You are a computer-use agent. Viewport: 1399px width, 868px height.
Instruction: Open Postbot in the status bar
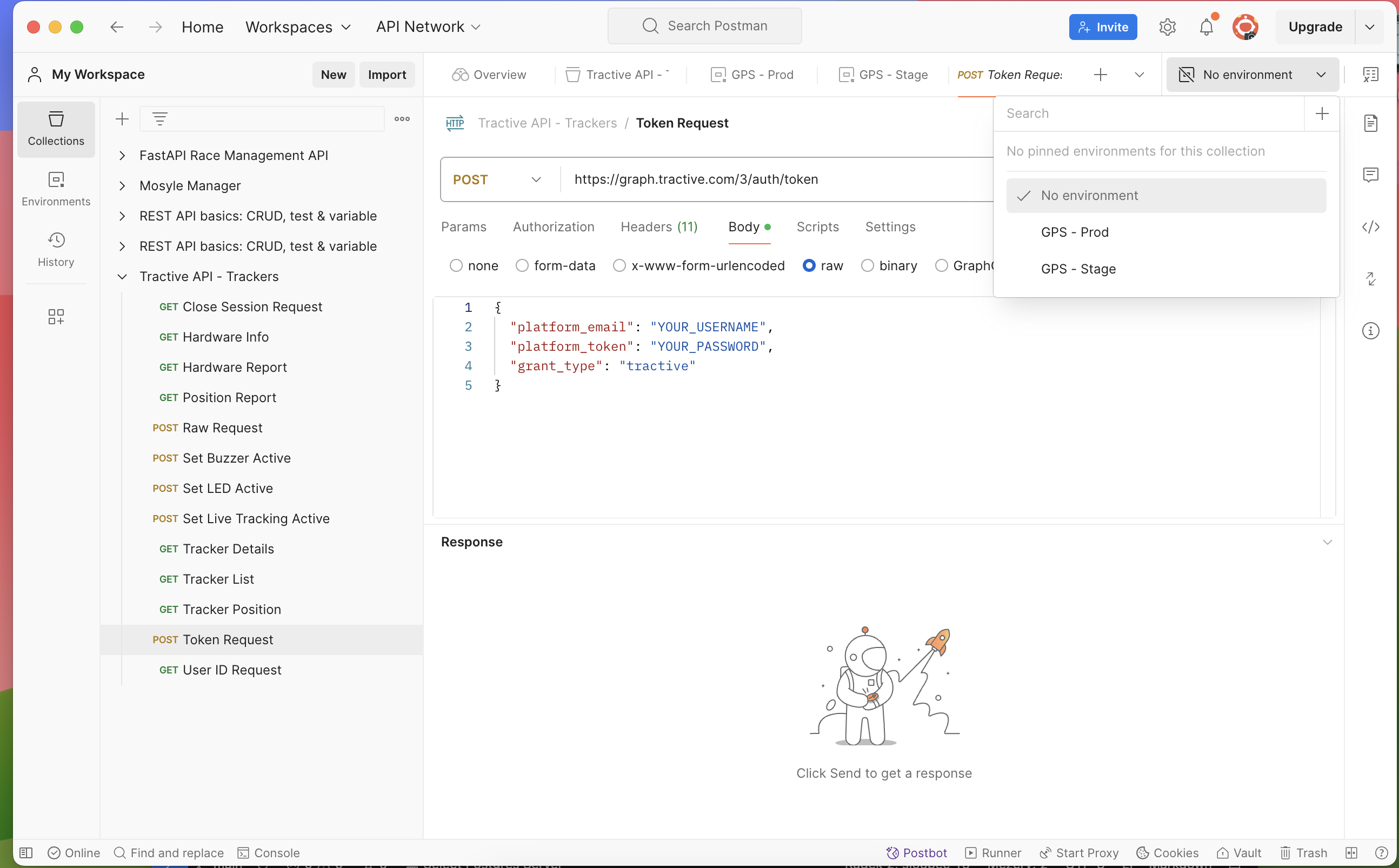pyautogui.click(x=916, y=852)
